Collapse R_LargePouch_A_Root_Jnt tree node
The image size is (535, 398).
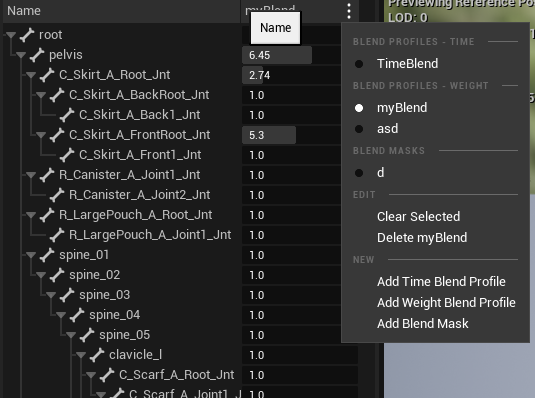pyautogui.click(x=31, y=215)
